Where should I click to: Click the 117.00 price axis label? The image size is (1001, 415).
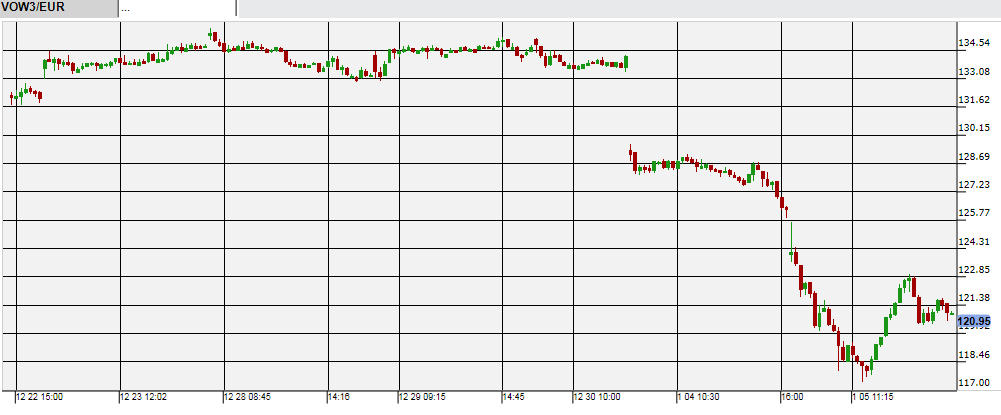974,383
